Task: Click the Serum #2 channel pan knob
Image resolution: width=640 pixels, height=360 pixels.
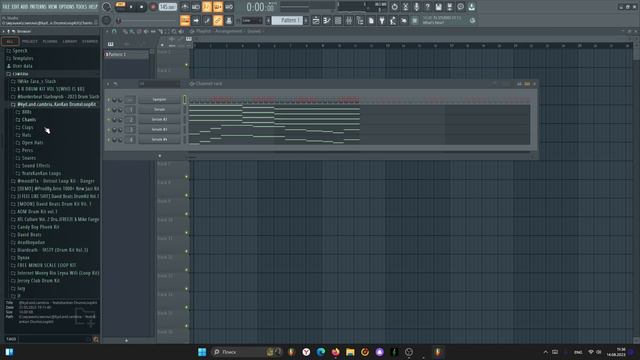Action: [x=114, y=120]
